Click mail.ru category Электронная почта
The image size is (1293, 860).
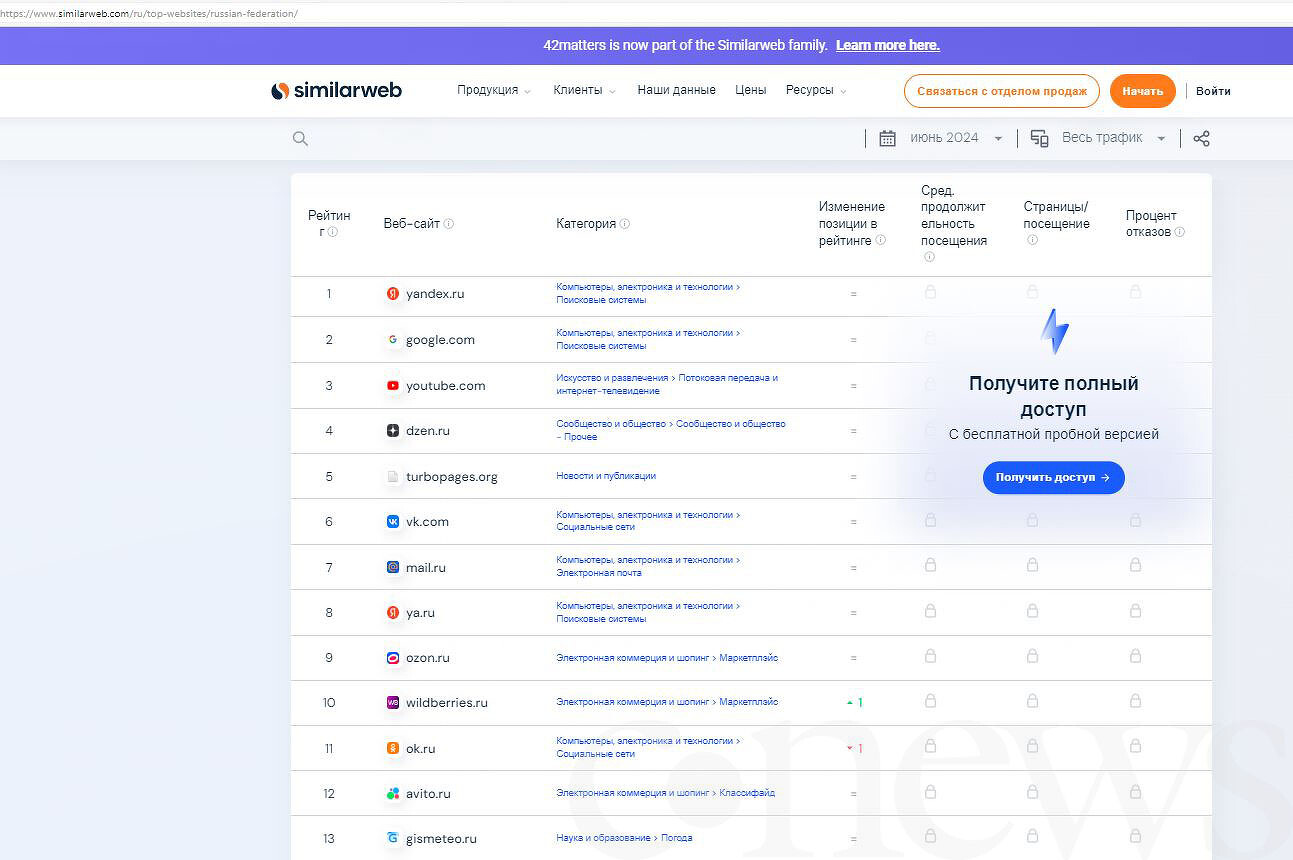coord(599,573)
